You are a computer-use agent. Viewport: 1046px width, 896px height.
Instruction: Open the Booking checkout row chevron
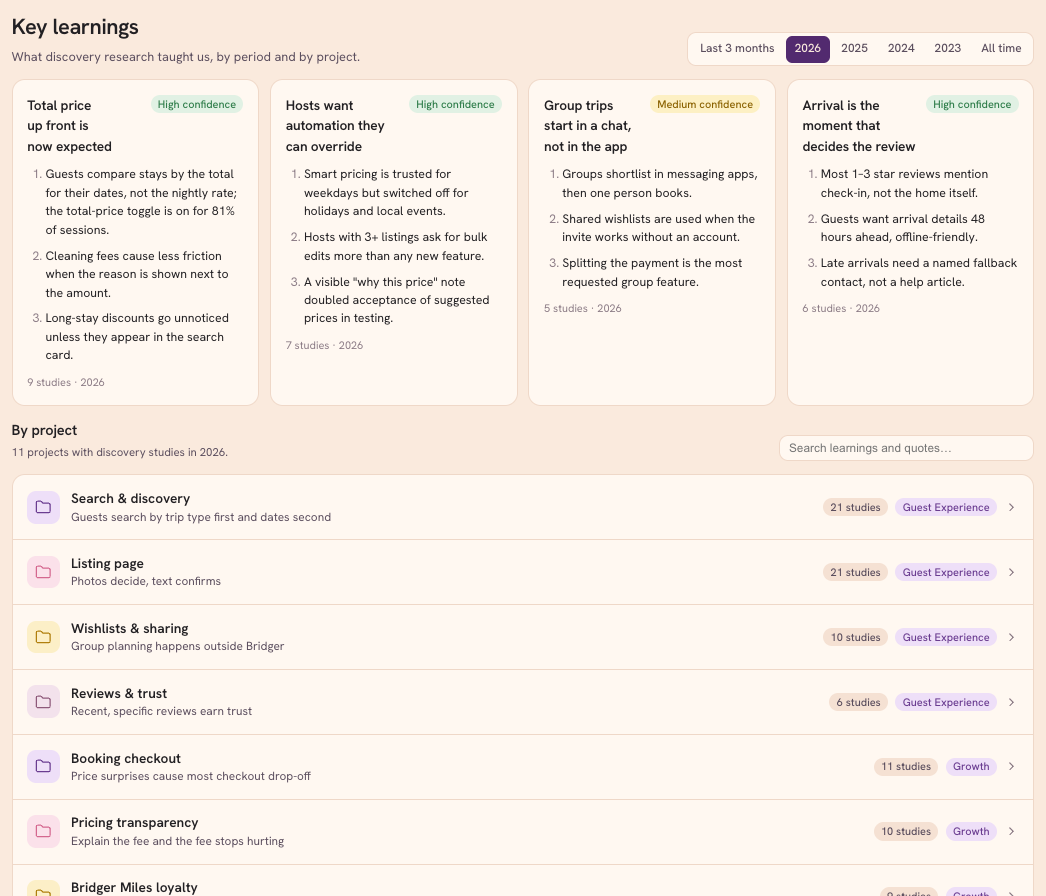pyautogui.click(x=1011, y=767)
